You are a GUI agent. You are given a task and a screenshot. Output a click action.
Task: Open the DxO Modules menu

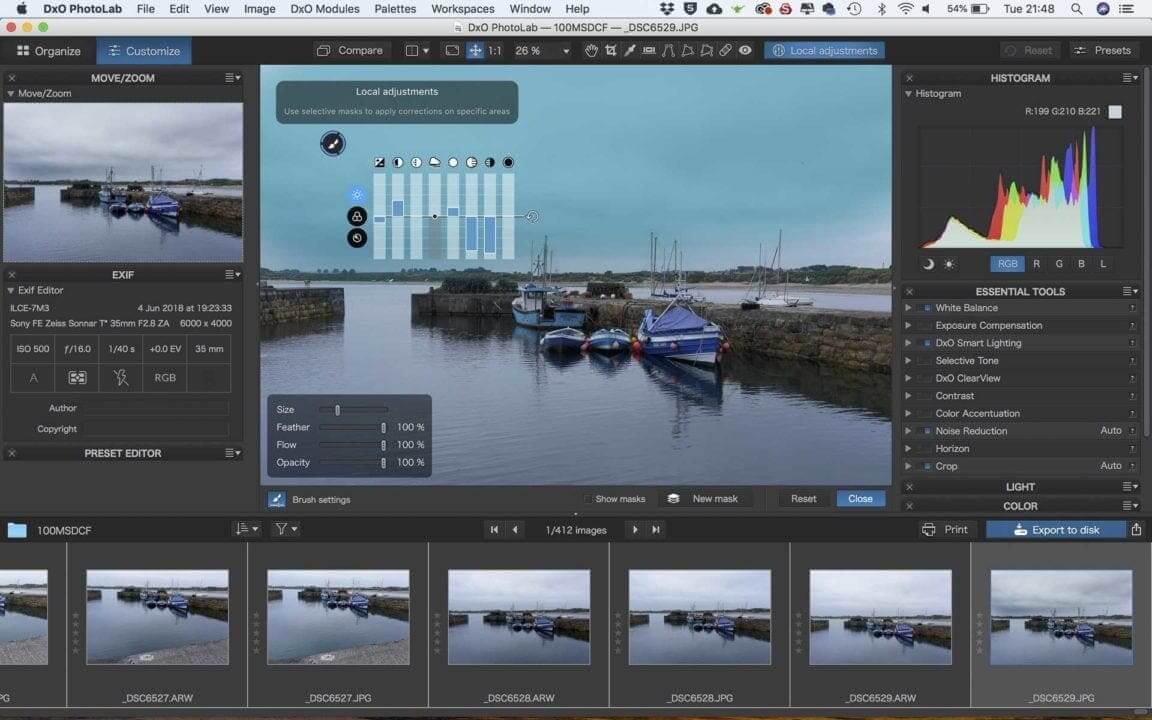[x=325, y=9]
